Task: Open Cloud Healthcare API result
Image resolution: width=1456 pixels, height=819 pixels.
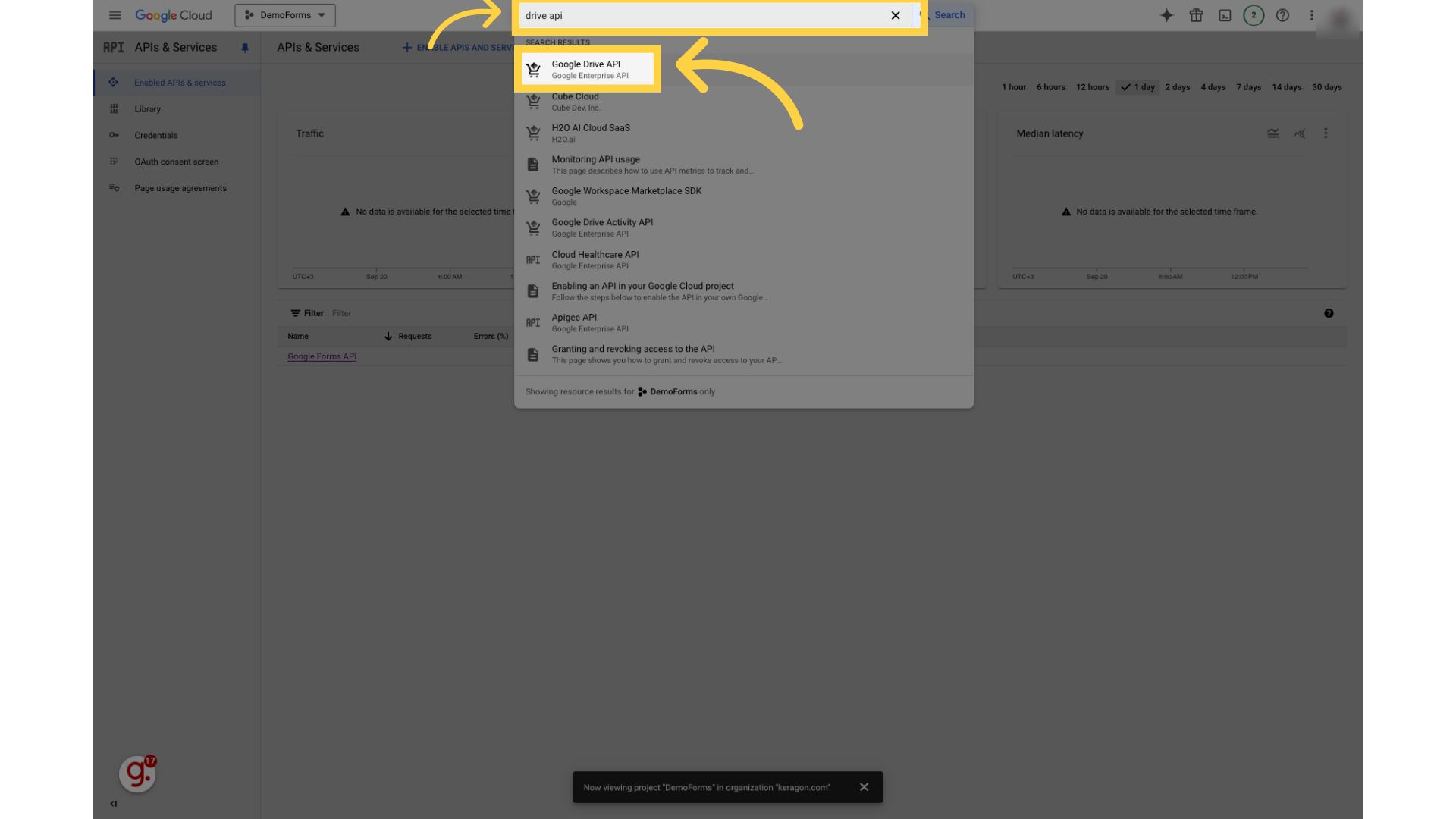Action: [x=743, y=260]
